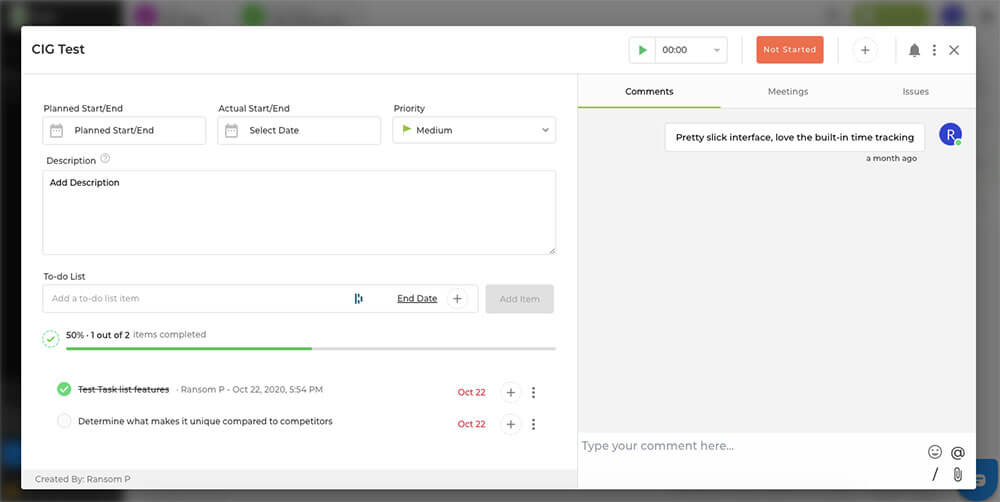The image size is (1000, 502).
Task: Click the to-do completion progress bar
Action: point(311,348)
